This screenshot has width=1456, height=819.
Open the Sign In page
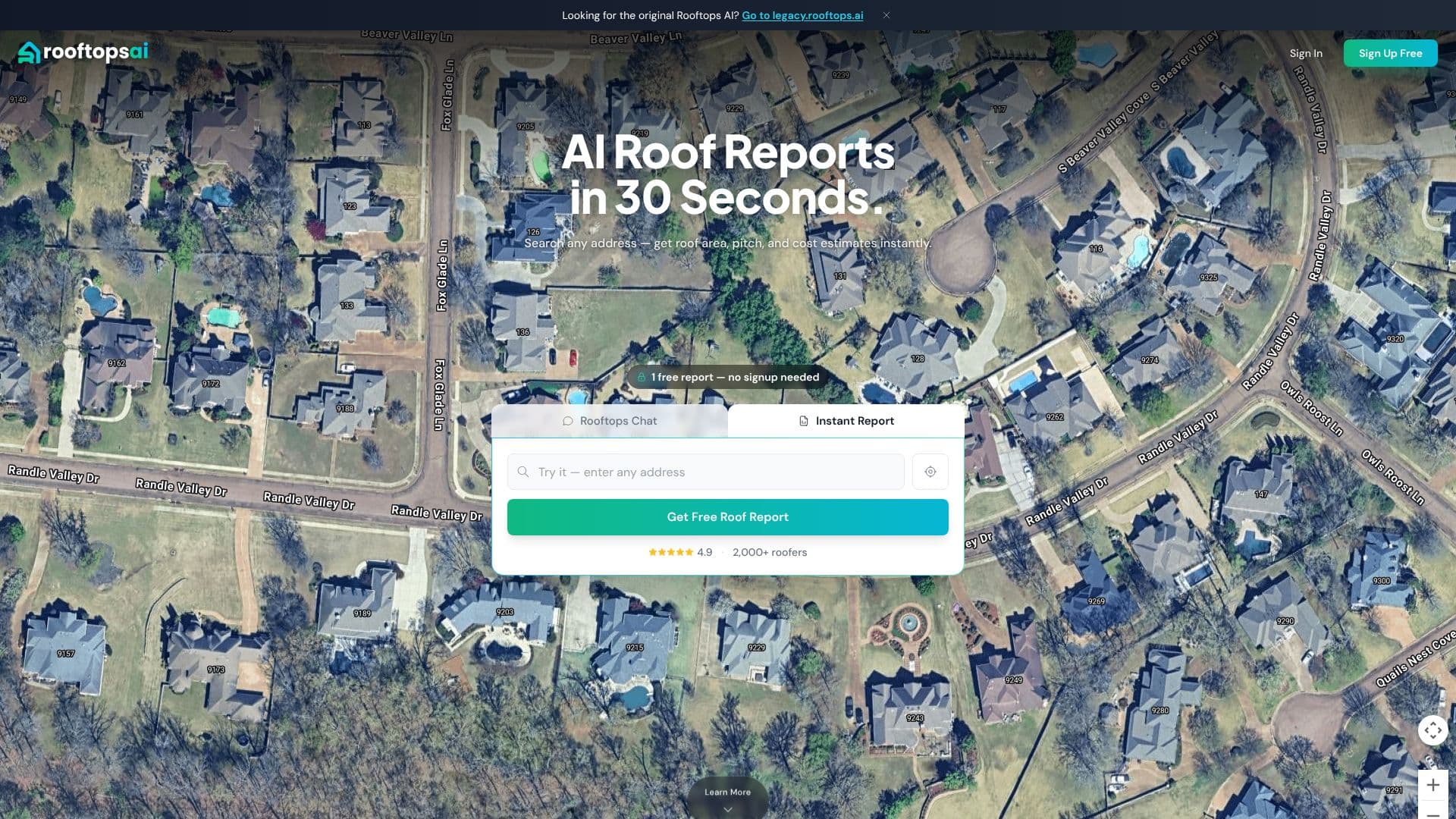(x=1306, y=53)
